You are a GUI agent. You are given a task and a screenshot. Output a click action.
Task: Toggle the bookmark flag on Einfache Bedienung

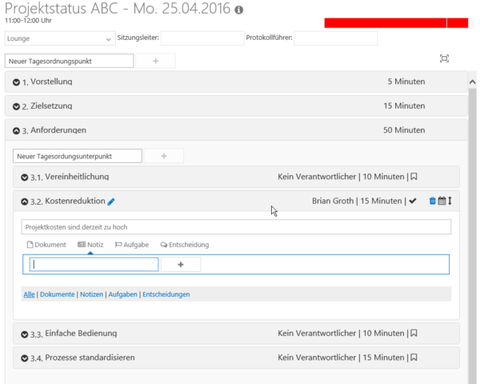414,333
